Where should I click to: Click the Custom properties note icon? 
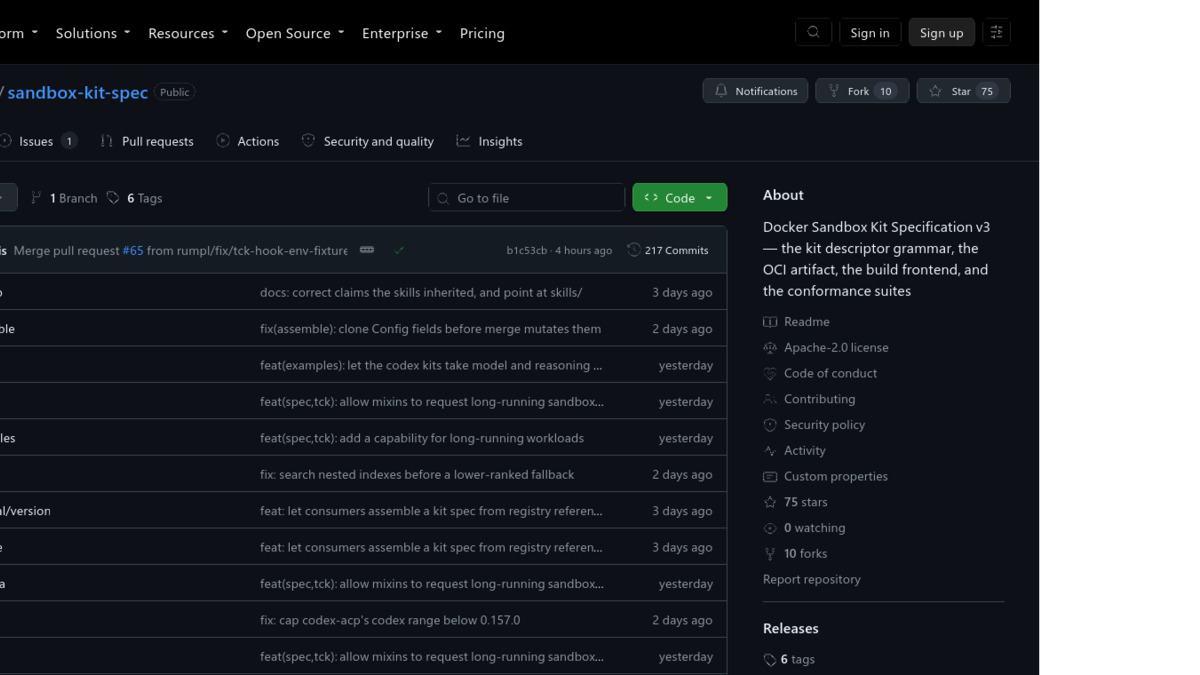pos(770,477)
